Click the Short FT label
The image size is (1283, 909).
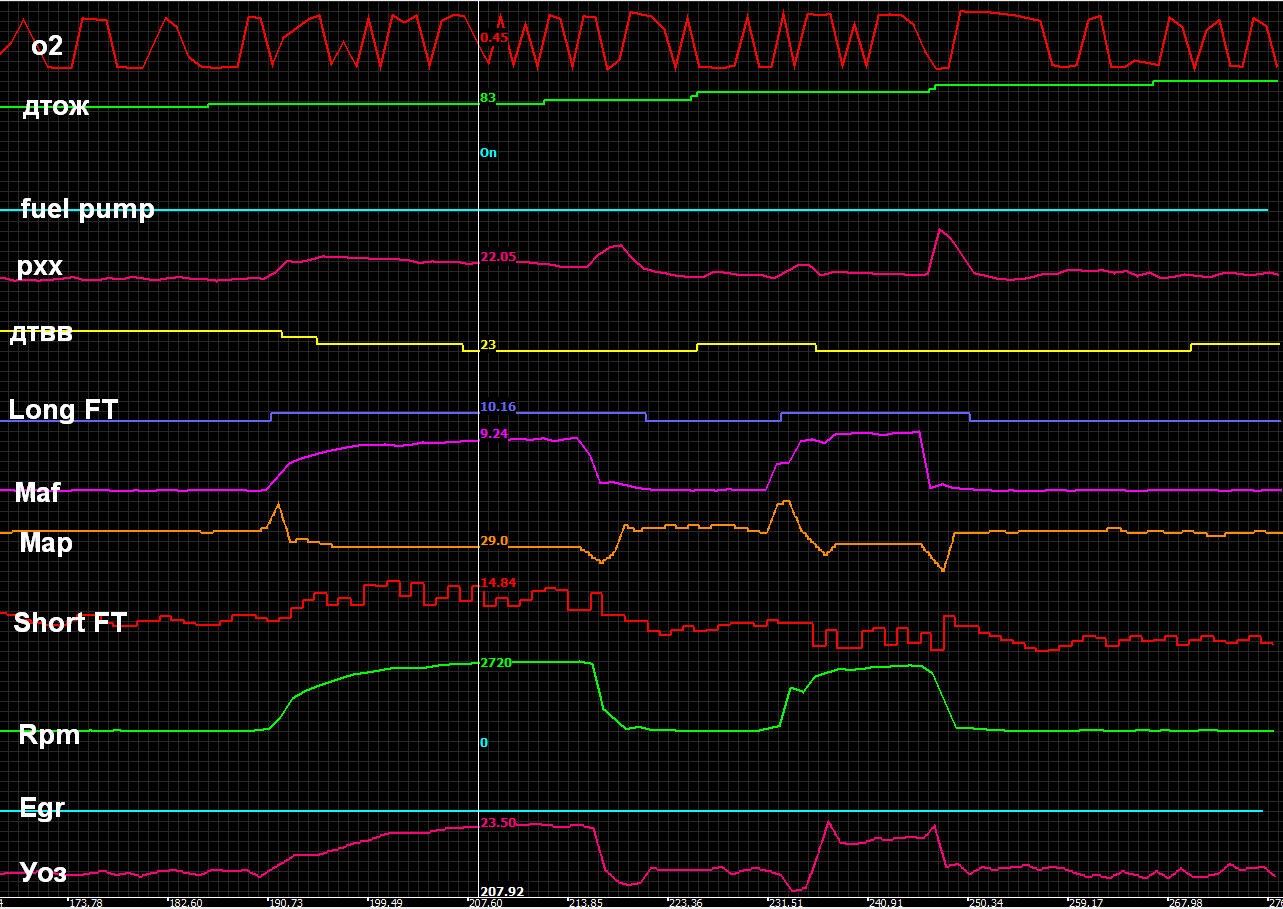70,622
